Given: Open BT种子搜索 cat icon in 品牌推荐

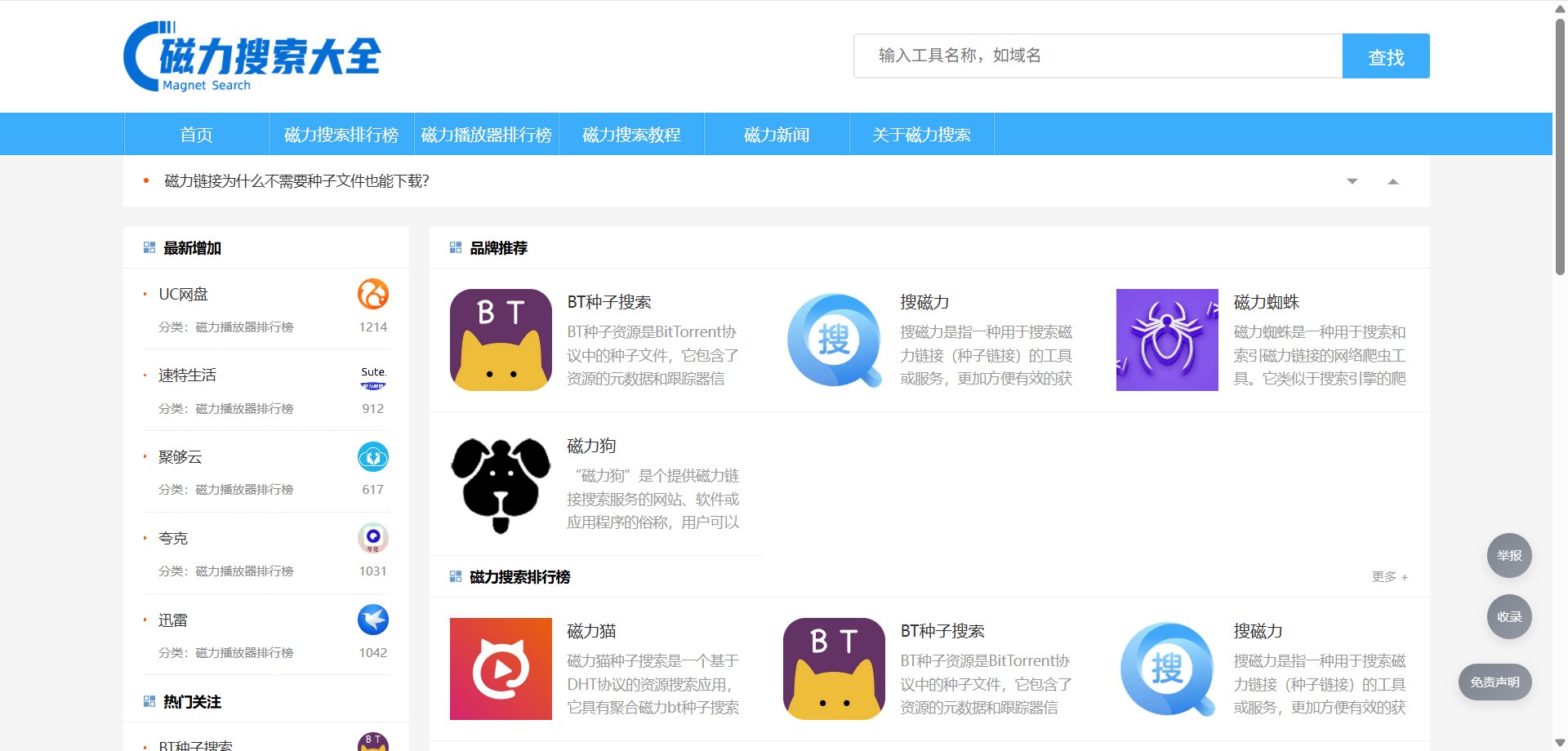Looking at the screenshot, I should 501,340.
